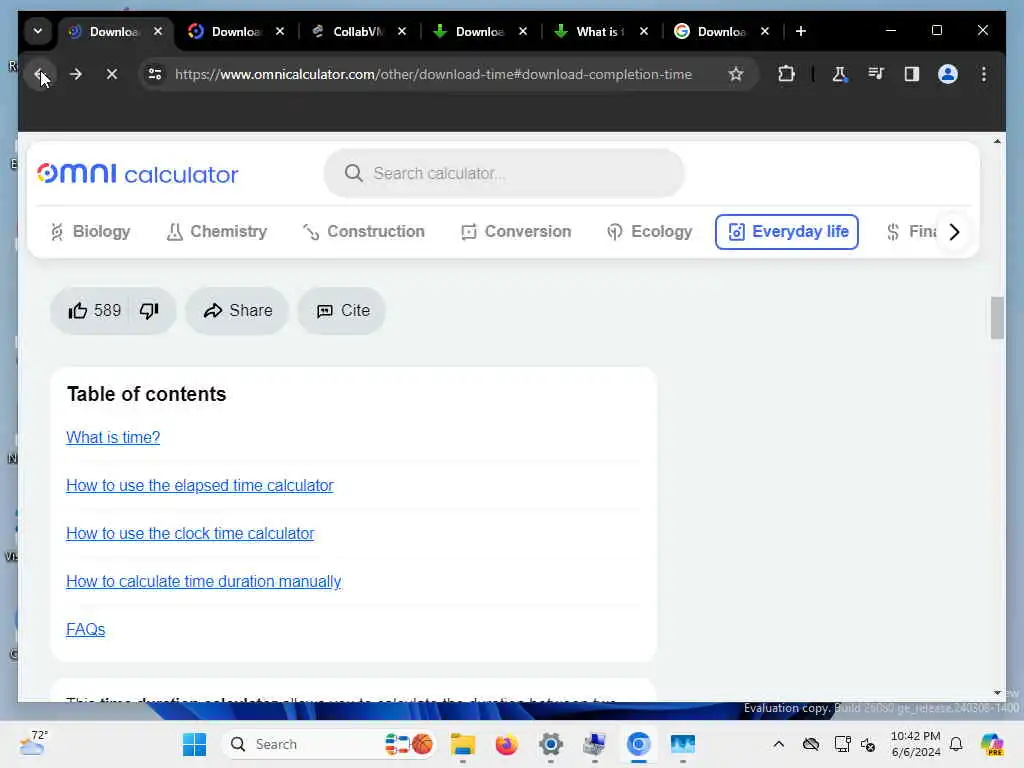Show more categories with right chevron

pyautogui.click(x=954, y=232)
